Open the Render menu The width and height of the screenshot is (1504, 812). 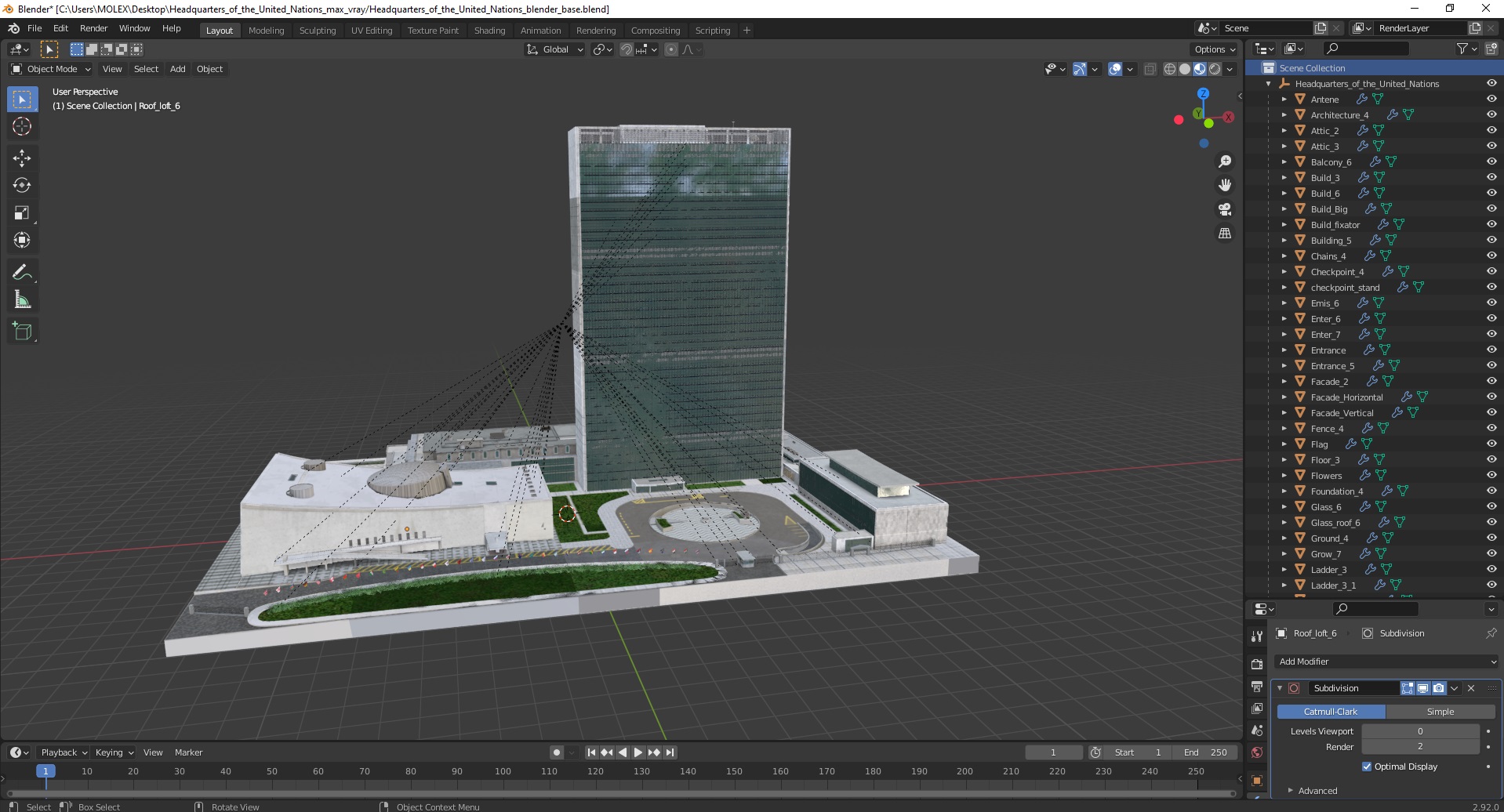[93, 28]
